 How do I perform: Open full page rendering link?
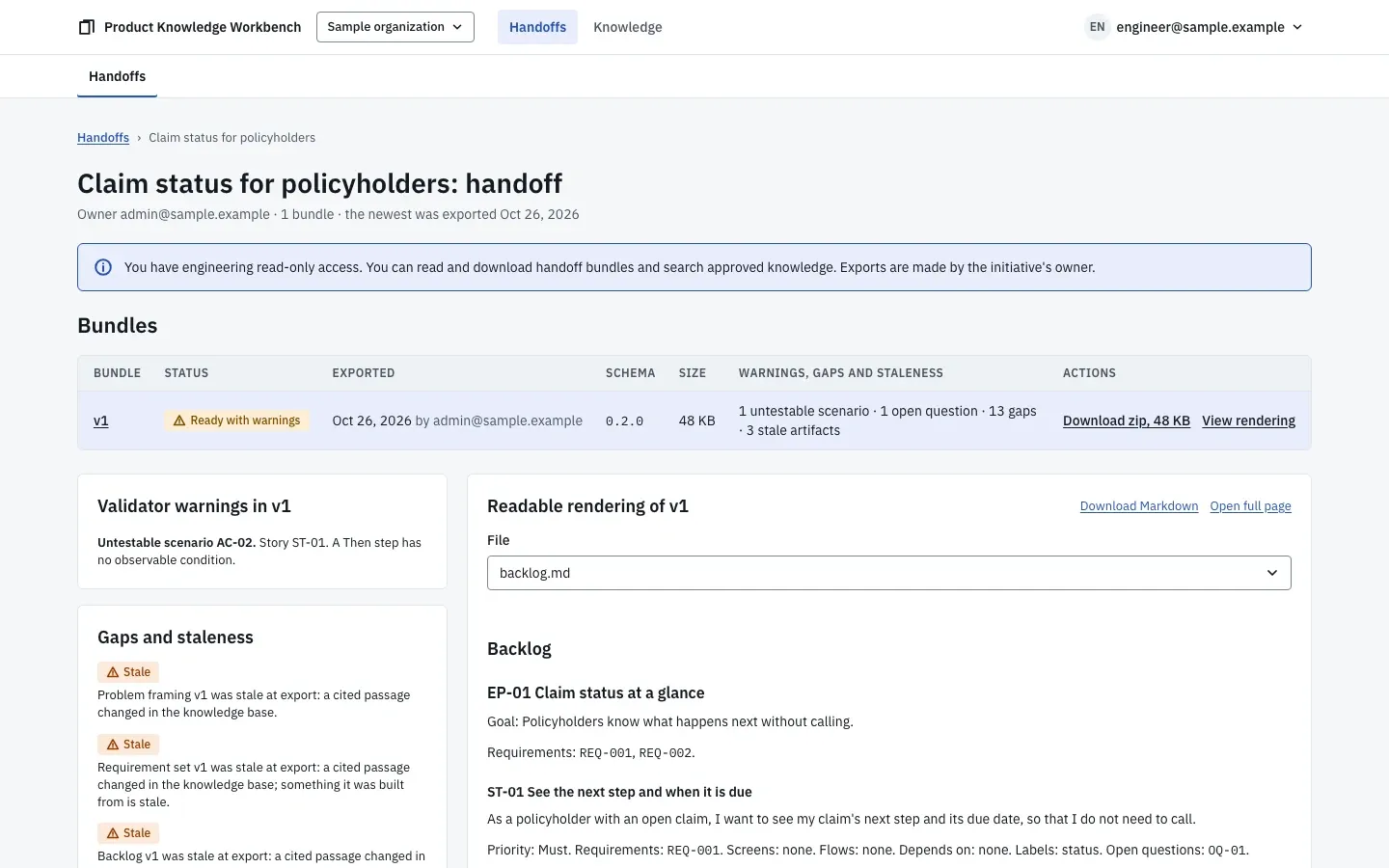[x=1250, y=506]
